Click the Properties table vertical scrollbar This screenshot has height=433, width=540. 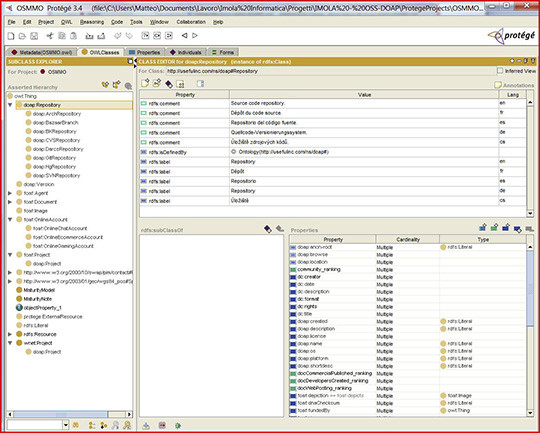(x=530, y=330)
